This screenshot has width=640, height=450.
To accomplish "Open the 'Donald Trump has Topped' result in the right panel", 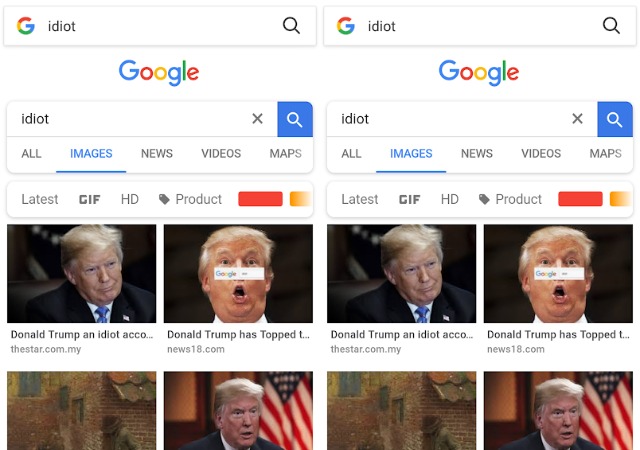I will [x=559, y=273].
